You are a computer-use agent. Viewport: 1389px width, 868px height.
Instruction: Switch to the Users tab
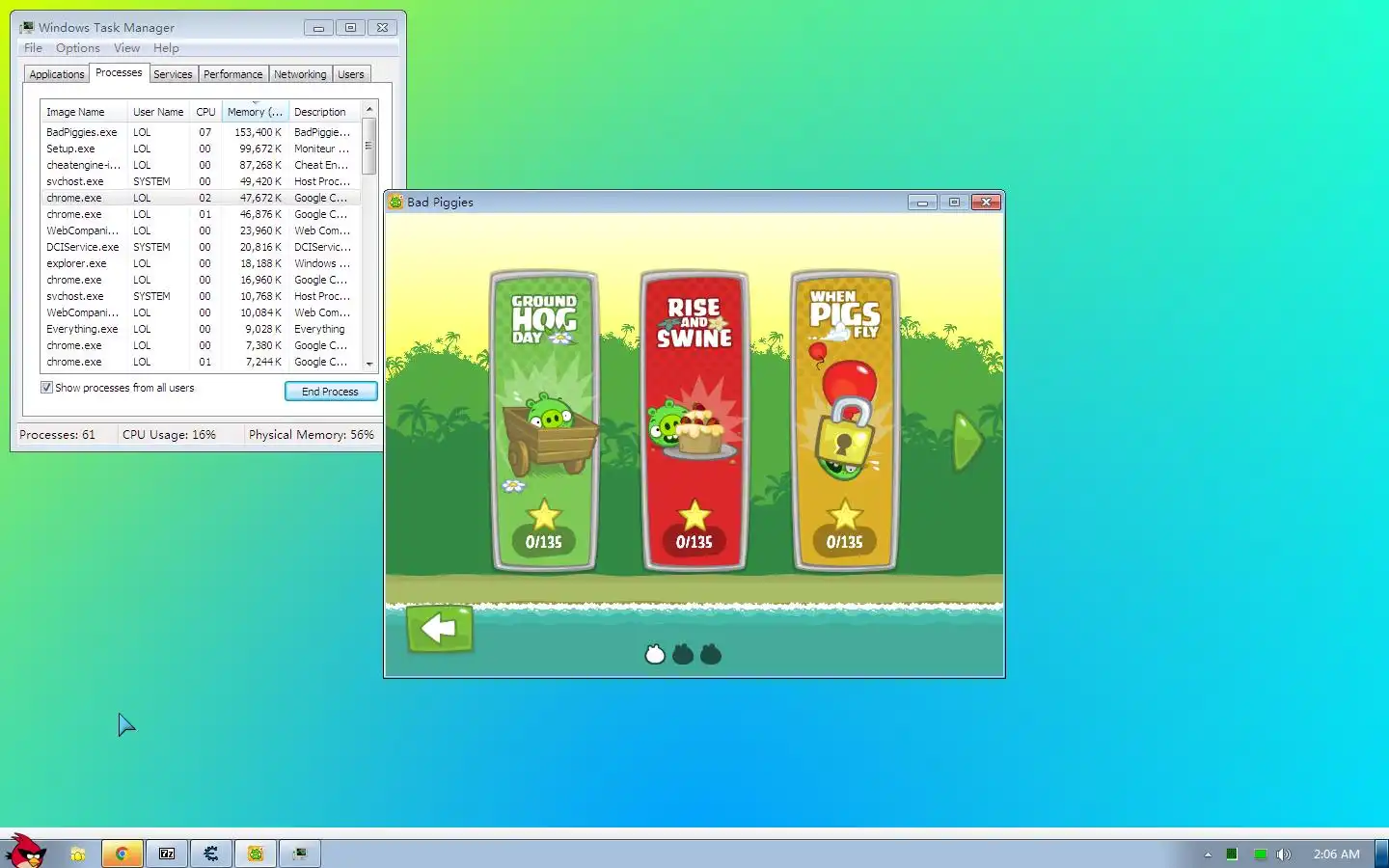click(351, 74)
